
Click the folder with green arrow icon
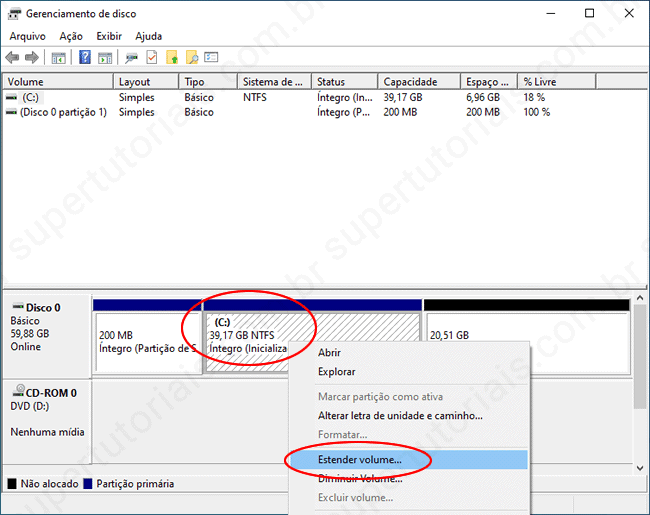click(172, 57)
